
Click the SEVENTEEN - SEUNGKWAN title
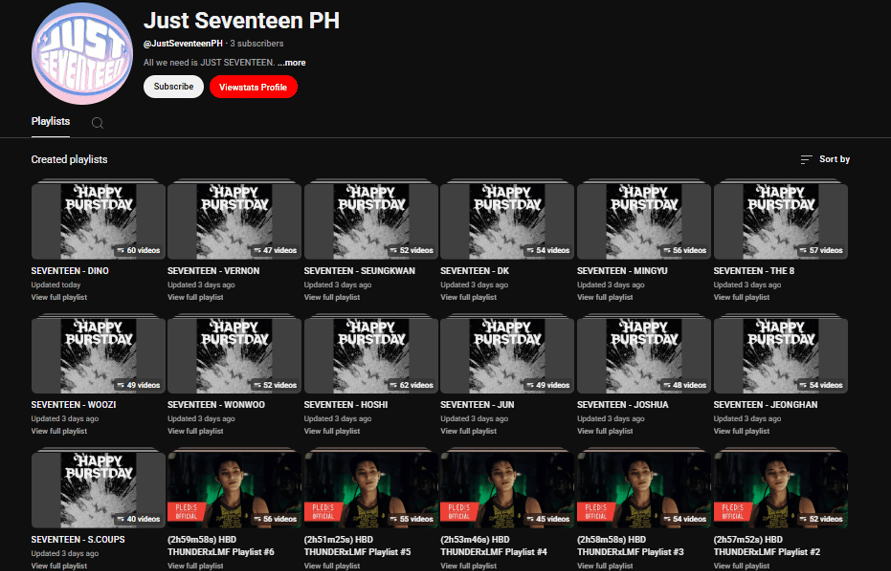point(360,271)
